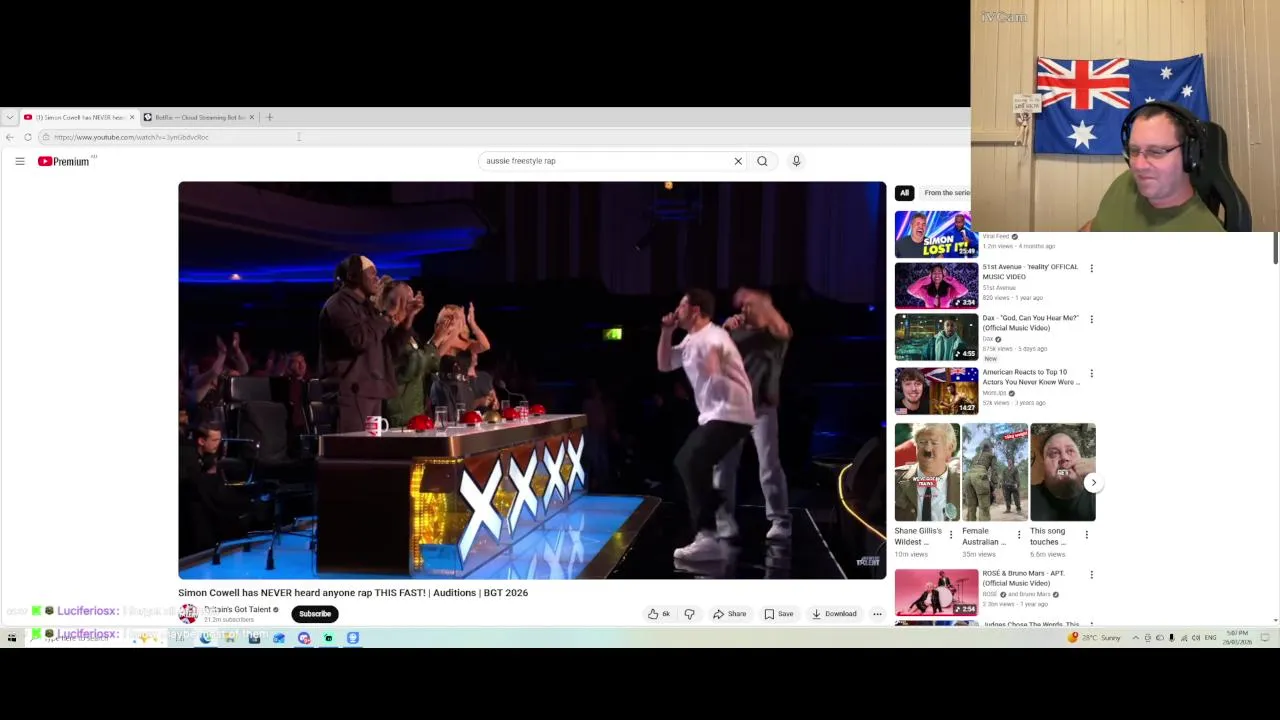Show hidden system tray icons chevron
This screenshot has width=1280, height=720.
pyautogui.click(x=1135, y=638)
